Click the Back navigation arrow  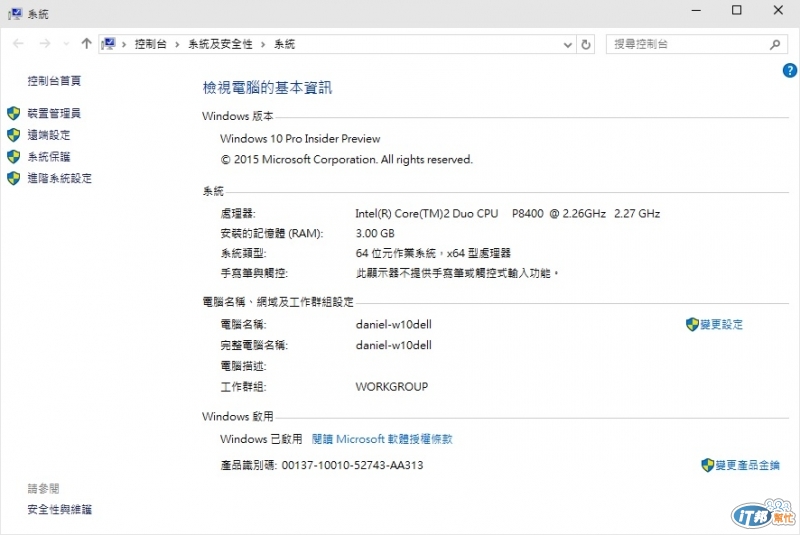[18, 44]
